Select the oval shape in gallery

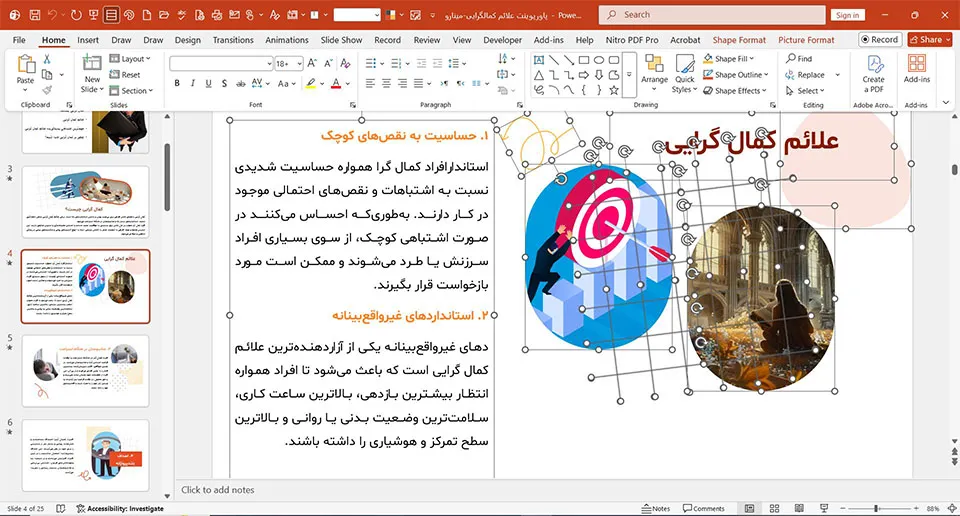599,60
